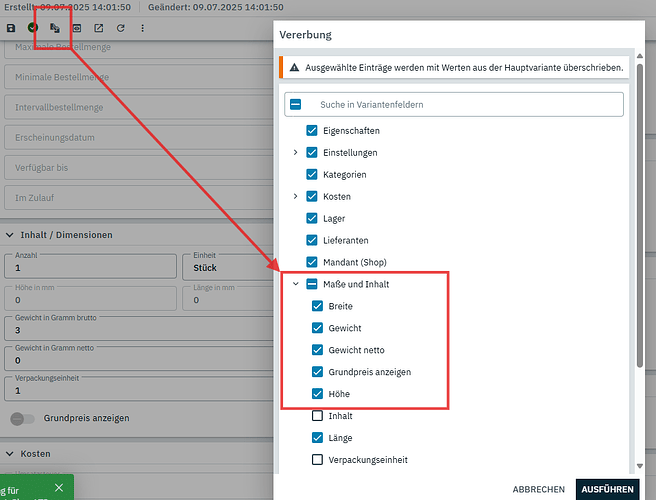656x500 pixels.
Task: Click the save disk icon in toolbar
Action: pyautogui.click(x=11, y=28)
